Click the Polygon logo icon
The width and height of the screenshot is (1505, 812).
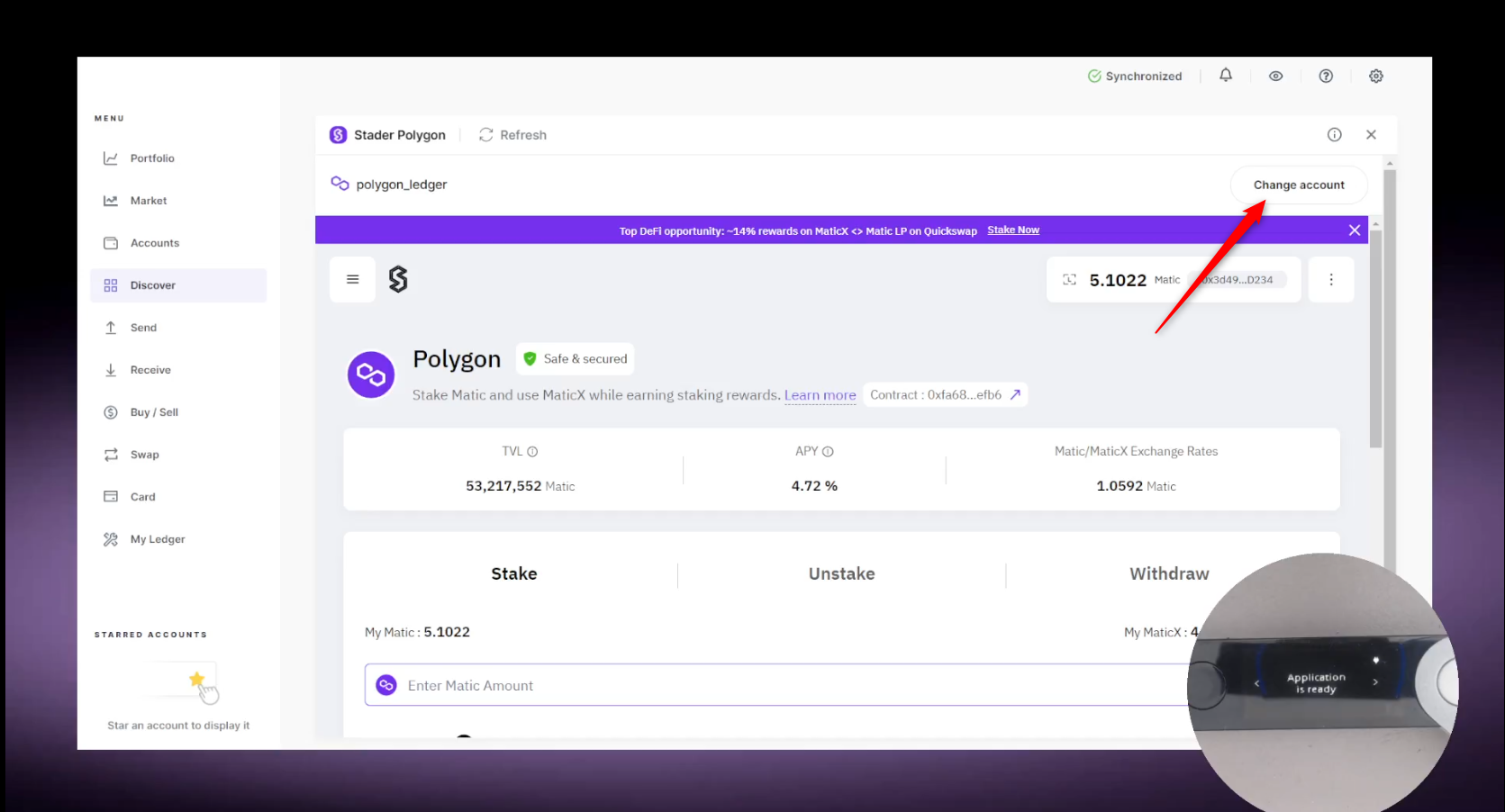371,374
